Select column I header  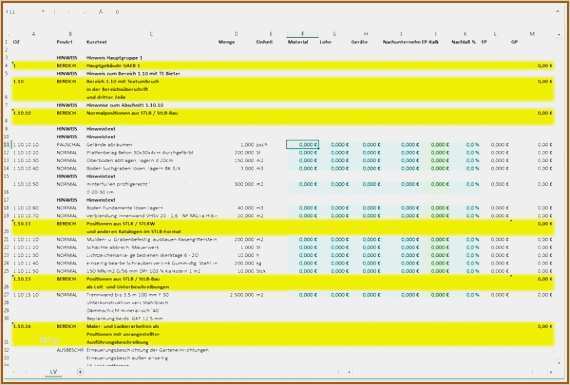[401, 34]
